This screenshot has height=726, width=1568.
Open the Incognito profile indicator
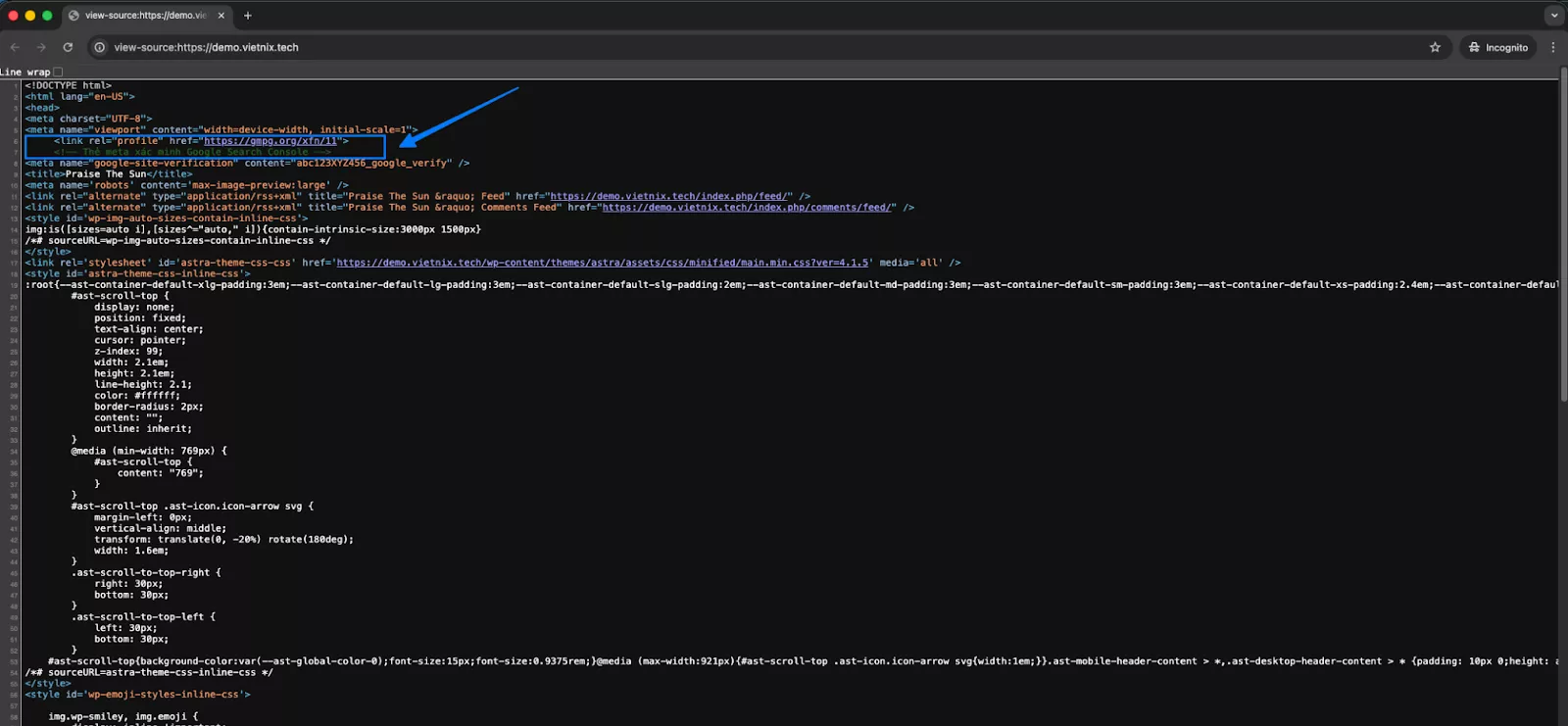pos(1498,47)
